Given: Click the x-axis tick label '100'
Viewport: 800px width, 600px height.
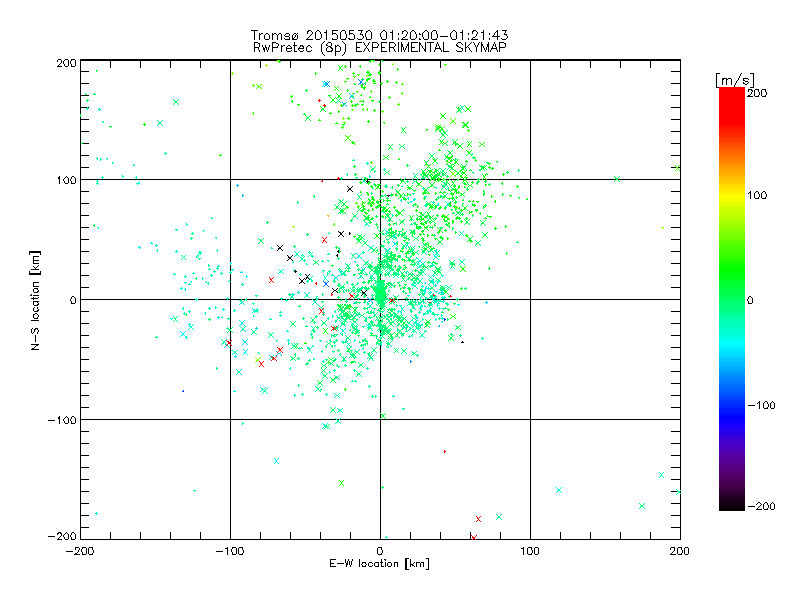Looking at the screenshot, I should coord(530,551).
